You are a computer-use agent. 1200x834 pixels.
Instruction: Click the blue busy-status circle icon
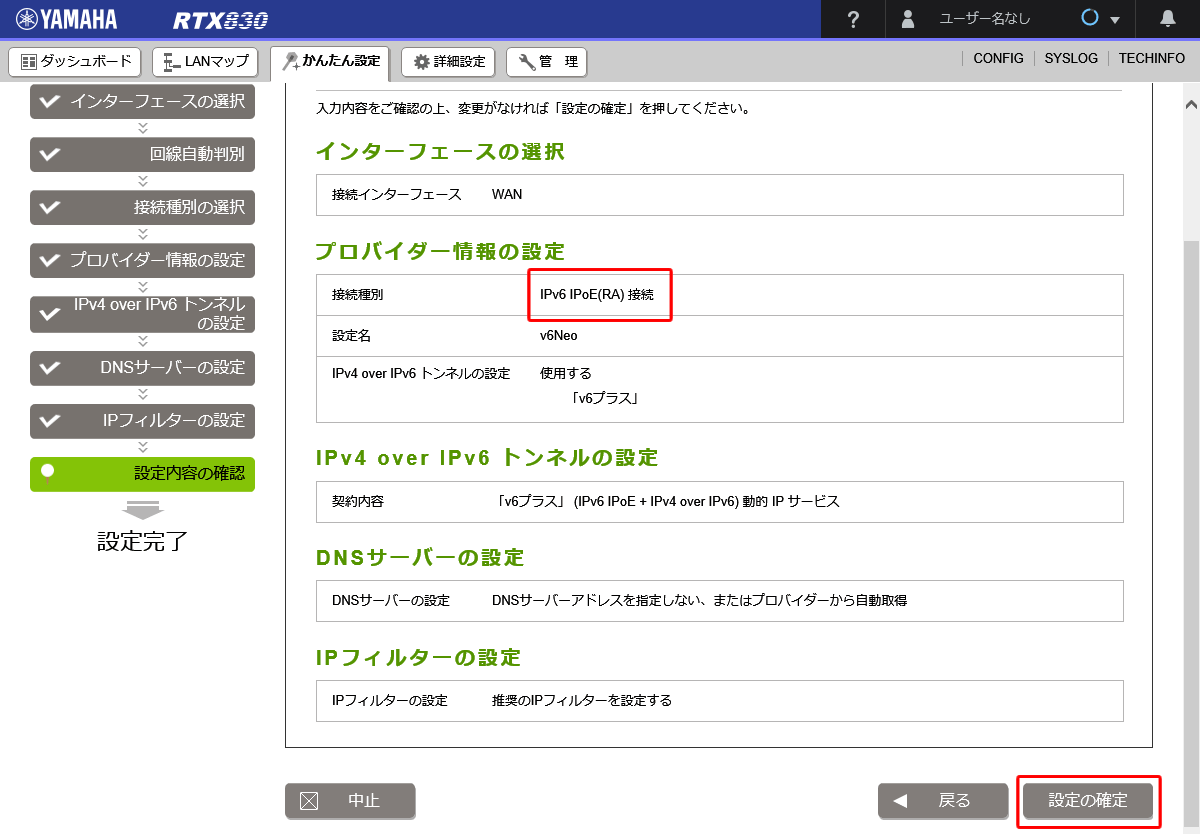point(1090,18)
